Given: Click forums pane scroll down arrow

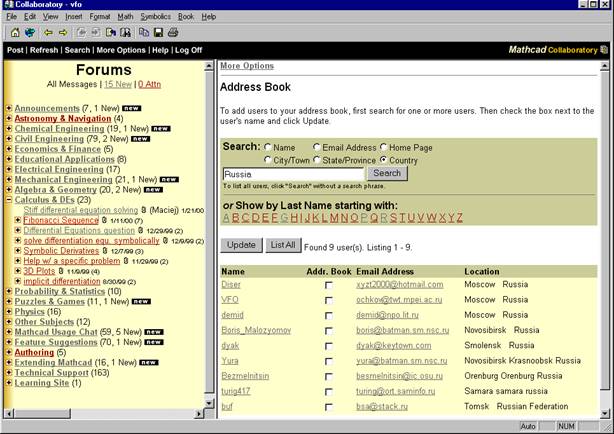Looking at the screenshot, I should pyautogui.click(x=209, y=403).
